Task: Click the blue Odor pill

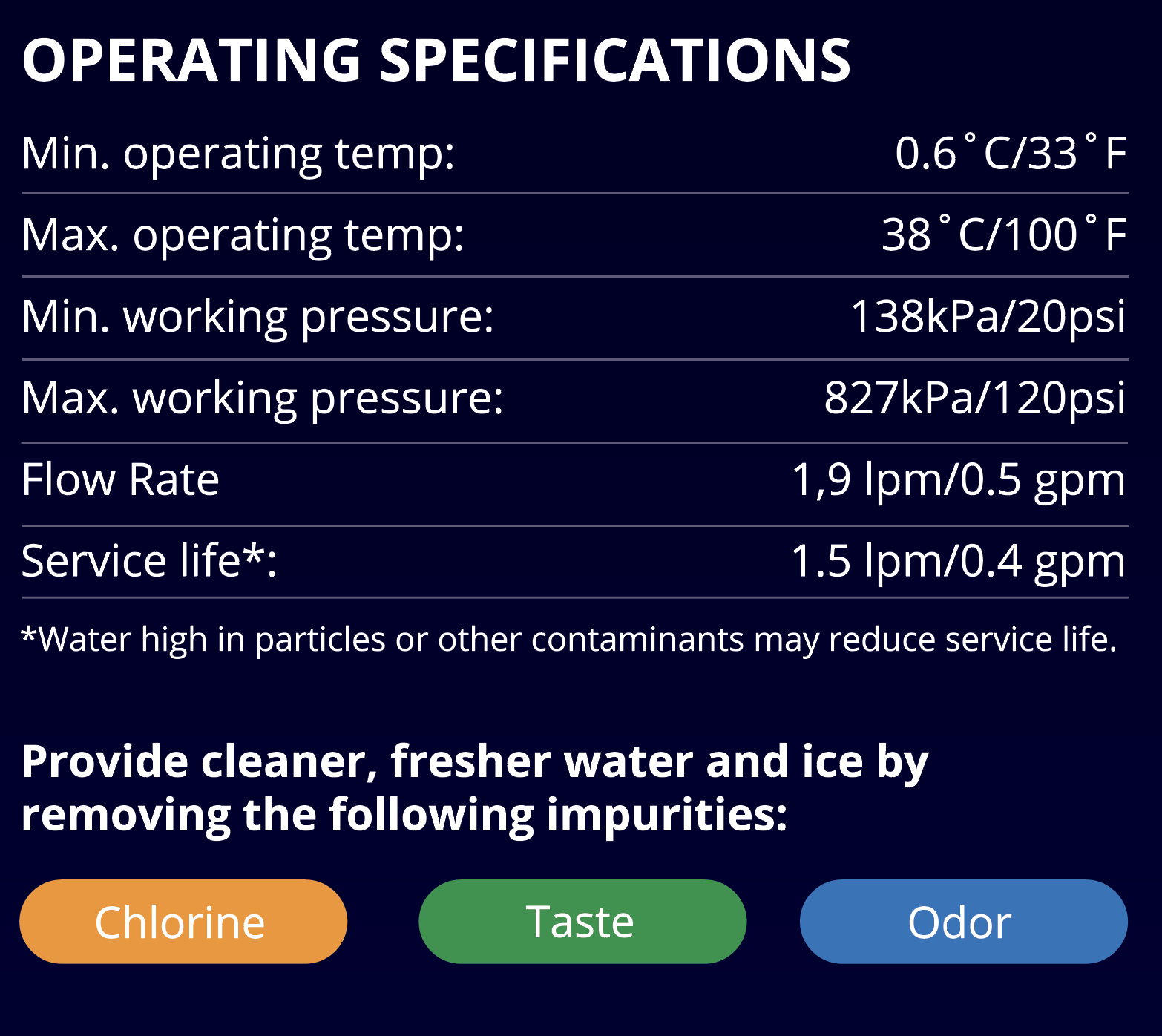Action: click(964, 922)
